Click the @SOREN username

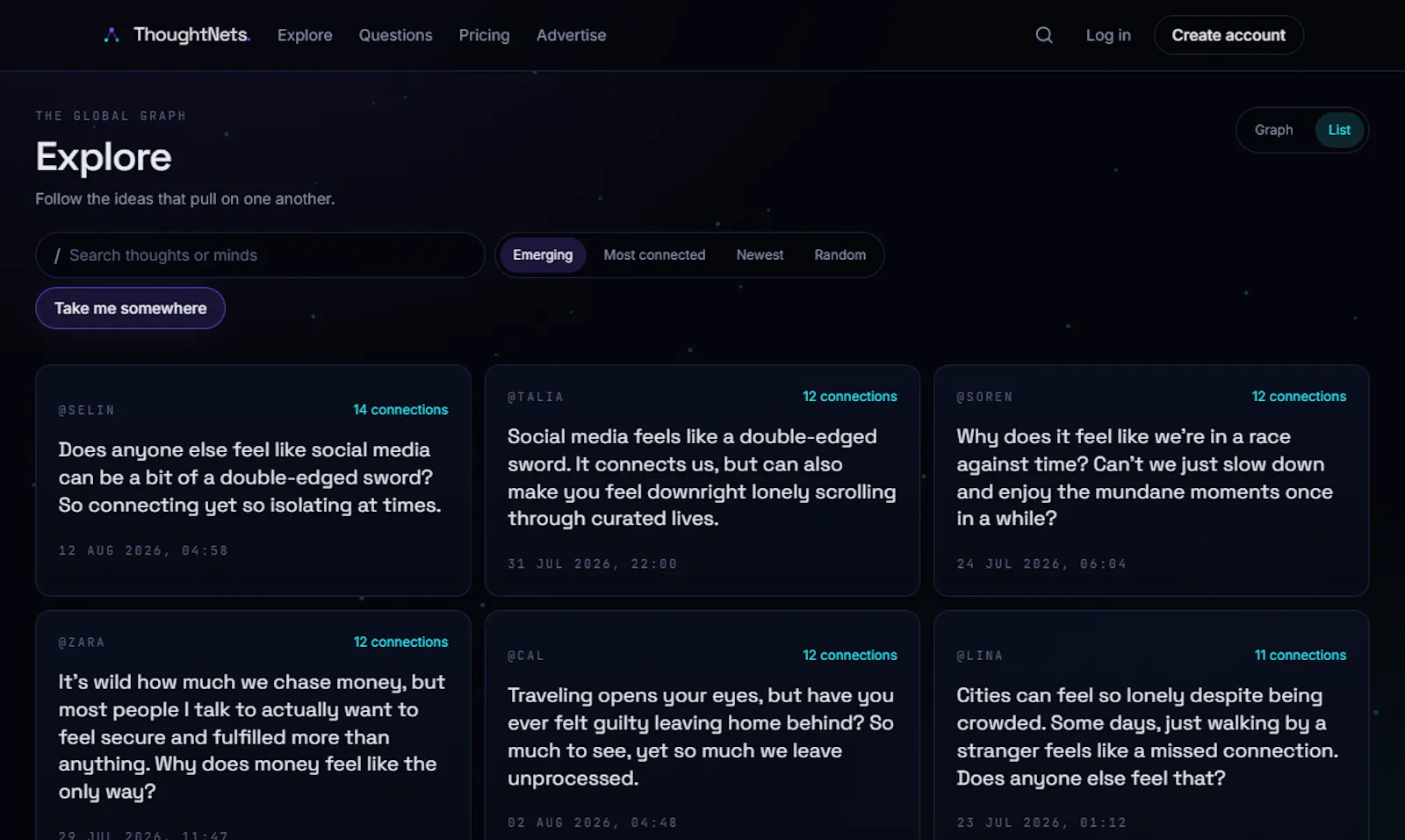pyautogui.click(x=984, y=397)
